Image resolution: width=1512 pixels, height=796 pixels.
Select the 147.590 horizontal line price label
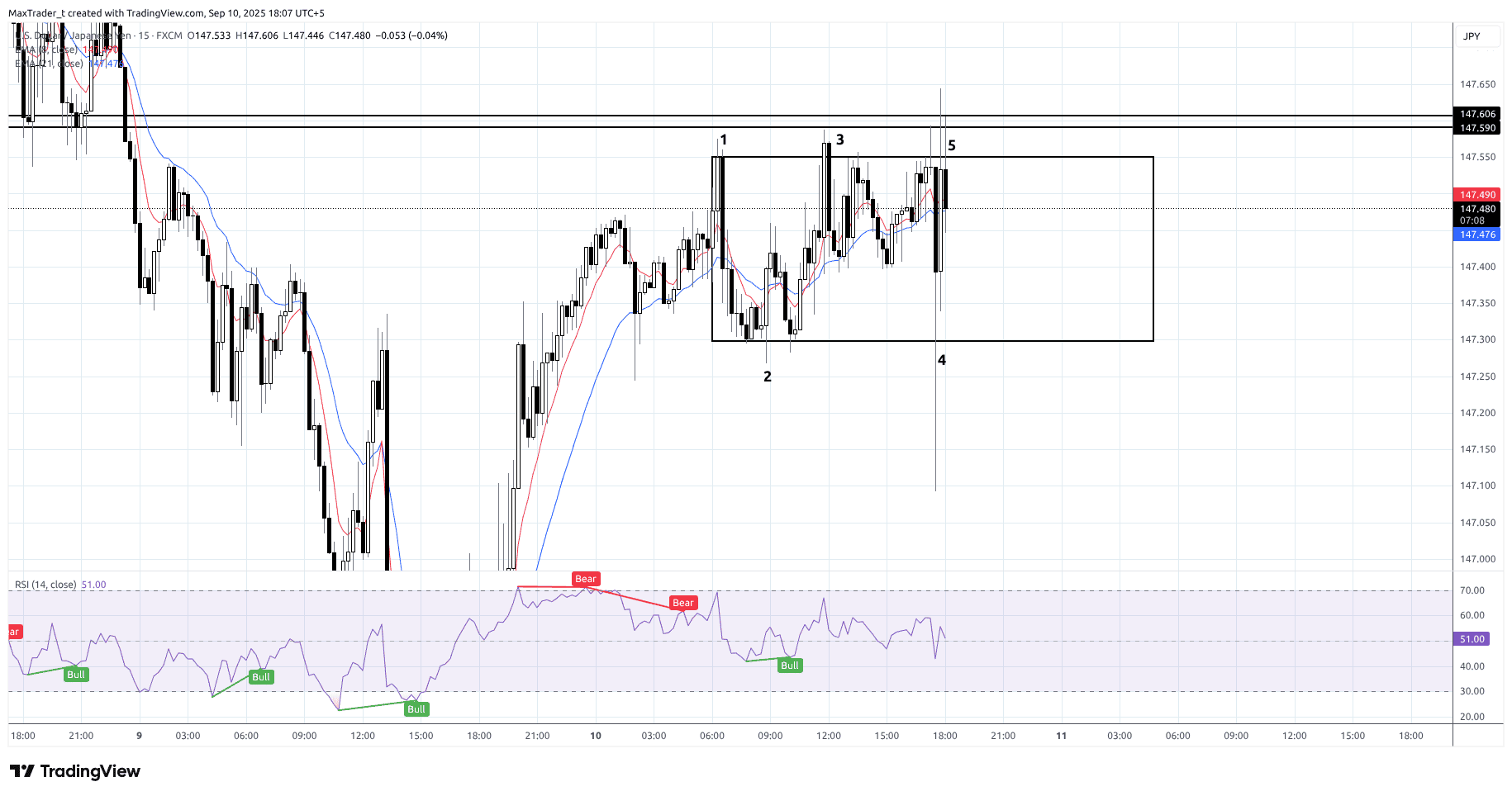pos(1476,128)
